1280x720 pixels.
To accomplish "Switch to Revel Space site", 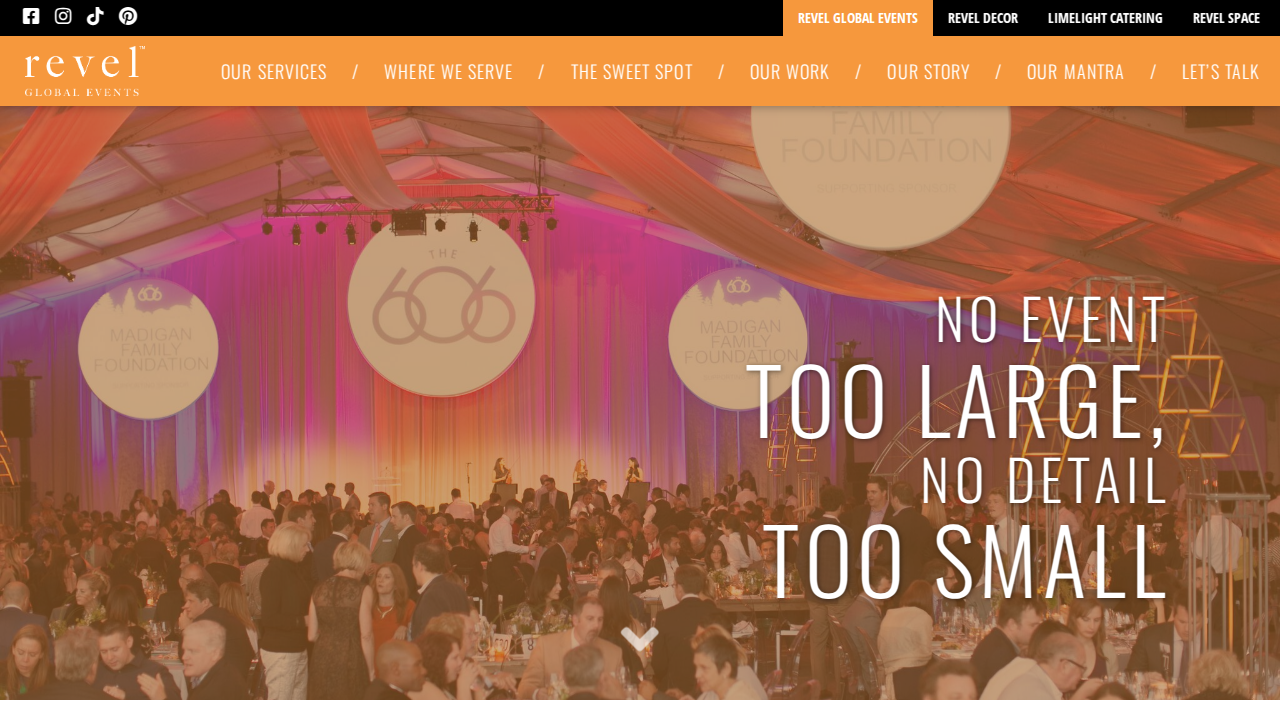I will 1226,18.
